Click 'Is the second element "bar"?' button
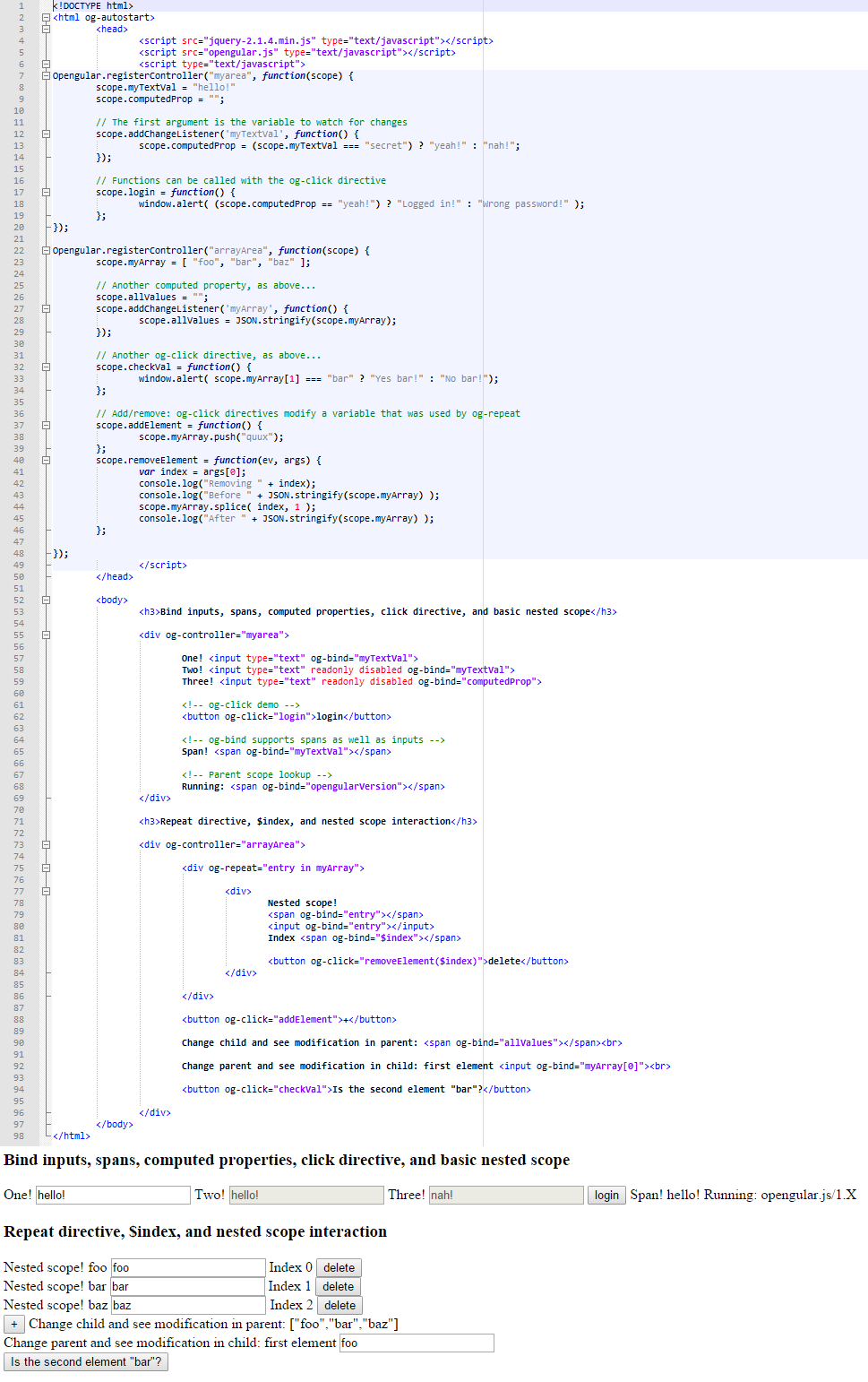This screenshot has width=868, height=1382. [86, 1362]
